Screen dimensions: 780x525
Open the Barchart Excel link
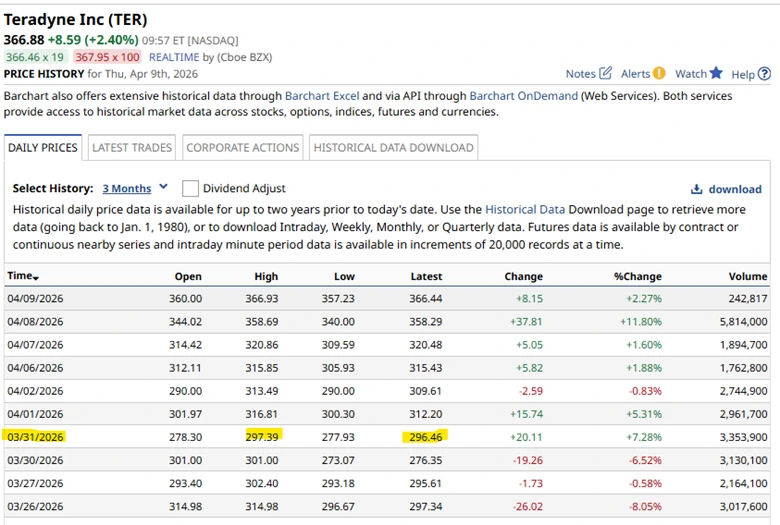pos(321,96)
